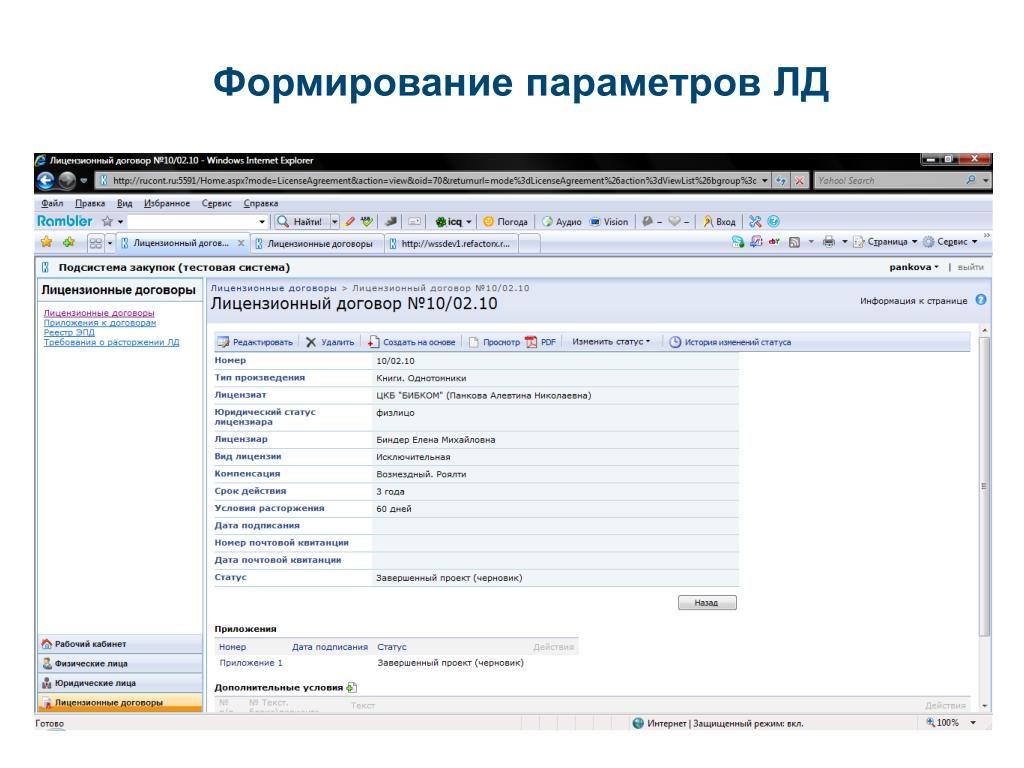This screenshot has width=1024, height=768.
Task: Open the Редактировать edit icon
Action: (223, 342)
